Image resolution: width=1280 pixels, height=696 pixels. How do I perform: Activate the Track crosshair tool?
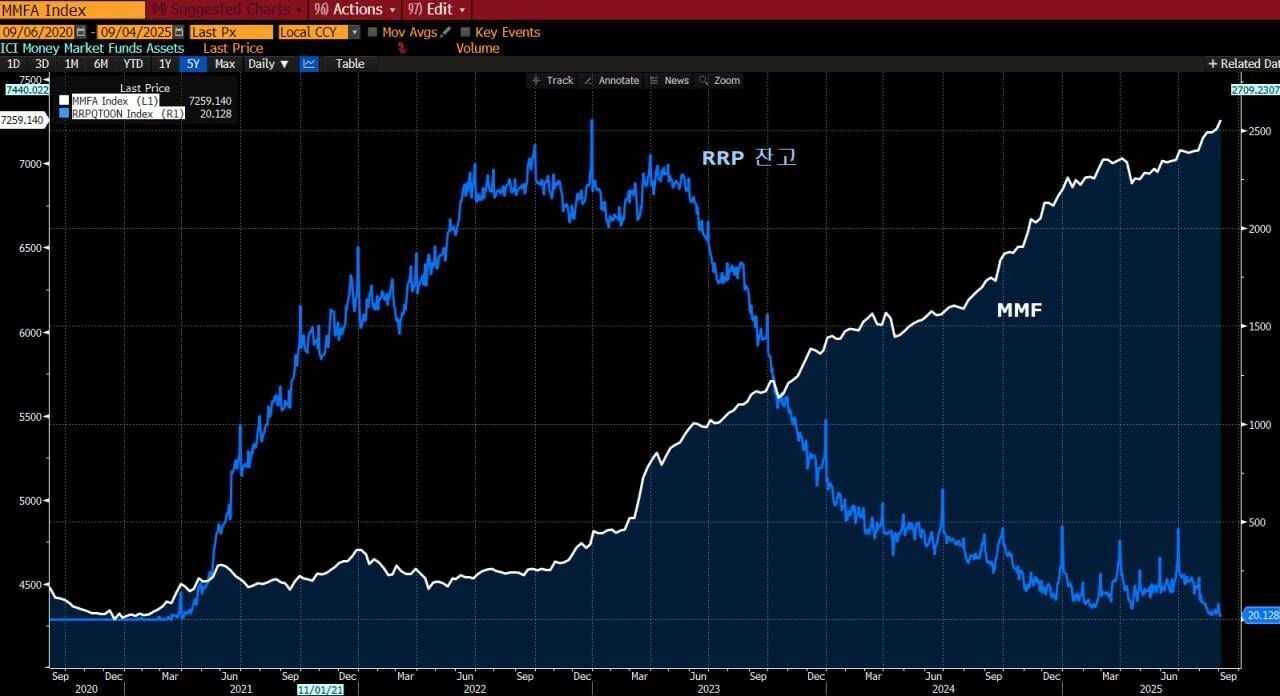click(x=552, y=80)
